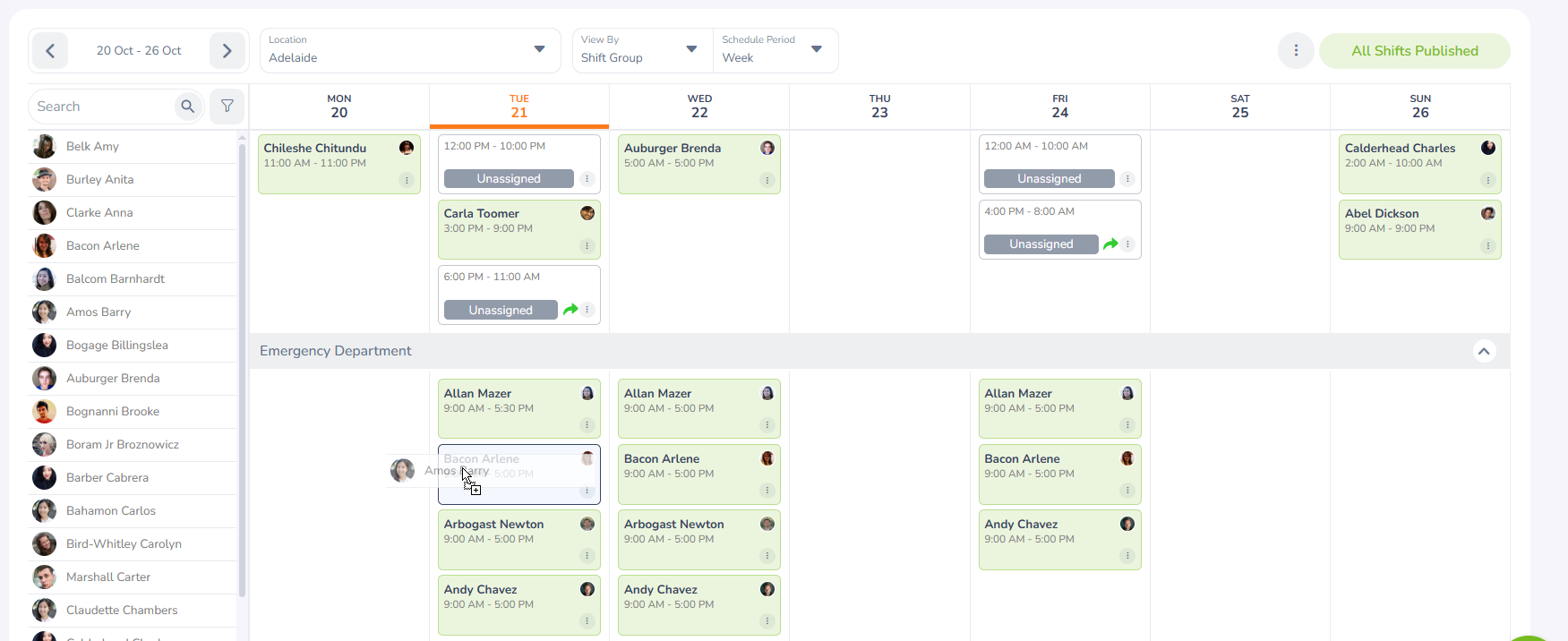Open the View By Shift Group dropdown
Image resolution: width=1568 pixels, height=641 pixels.
pyautogui.click(x=640, y=50)
